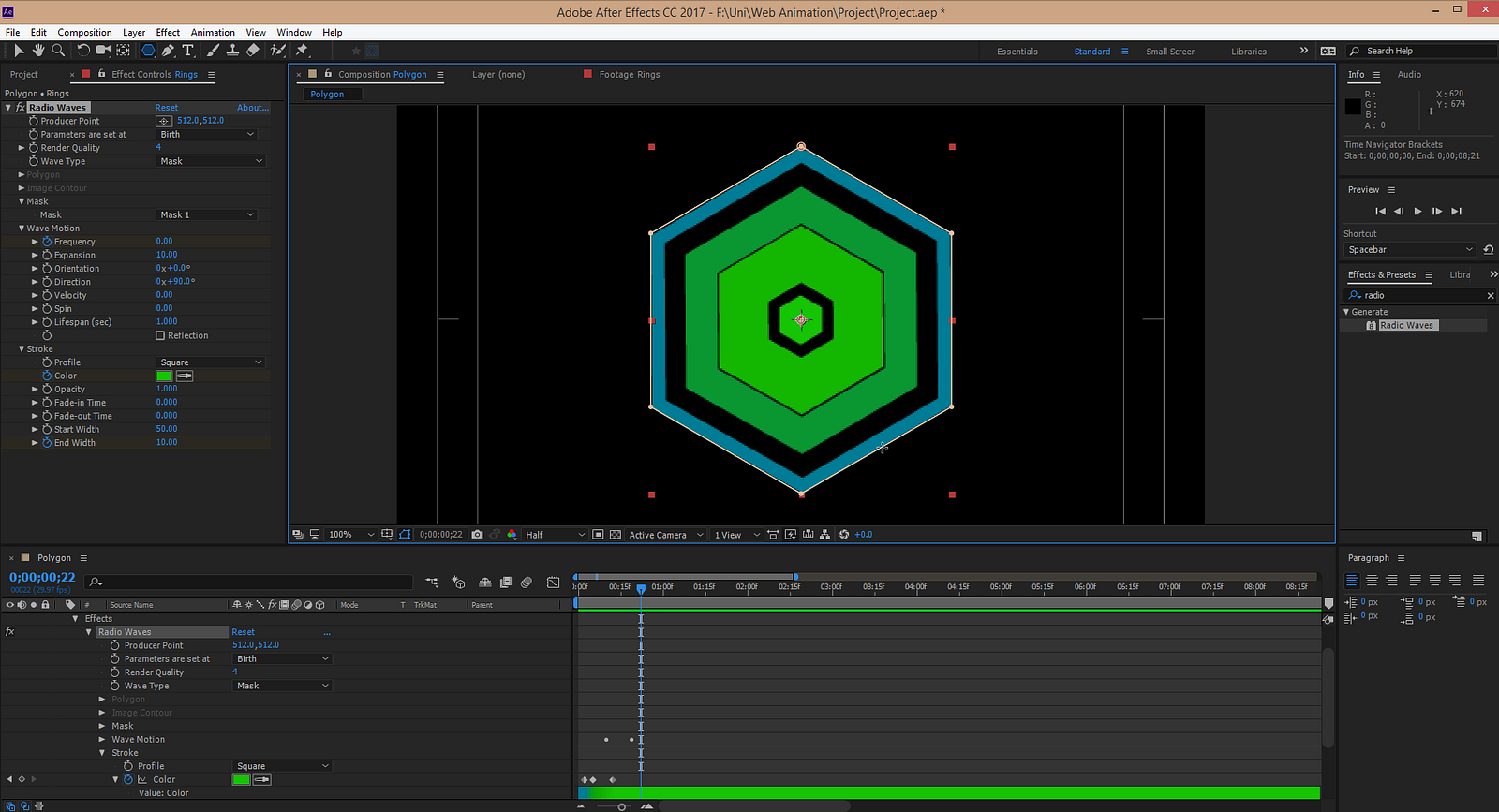The image size is (1499, 812).
Task: Open the Wave Type dropdown in Effect Controls
Action: (211, 161)
